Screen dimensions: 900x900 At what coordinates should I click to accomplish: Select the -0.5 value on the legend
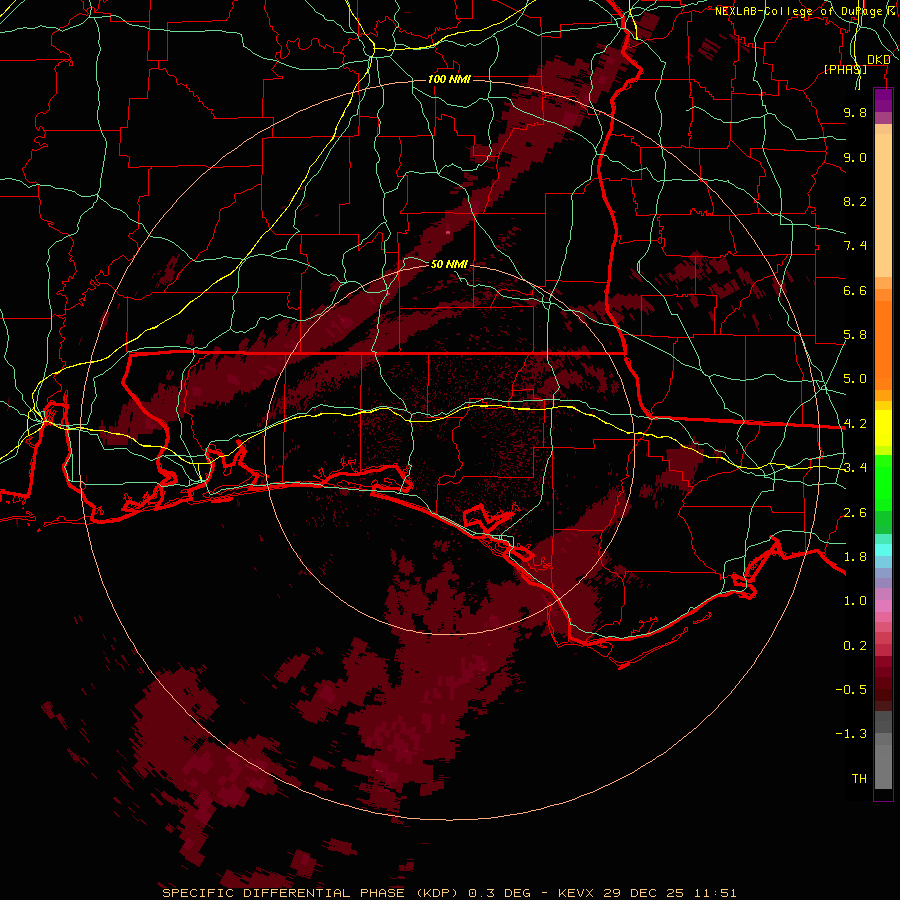click(851, 690)
